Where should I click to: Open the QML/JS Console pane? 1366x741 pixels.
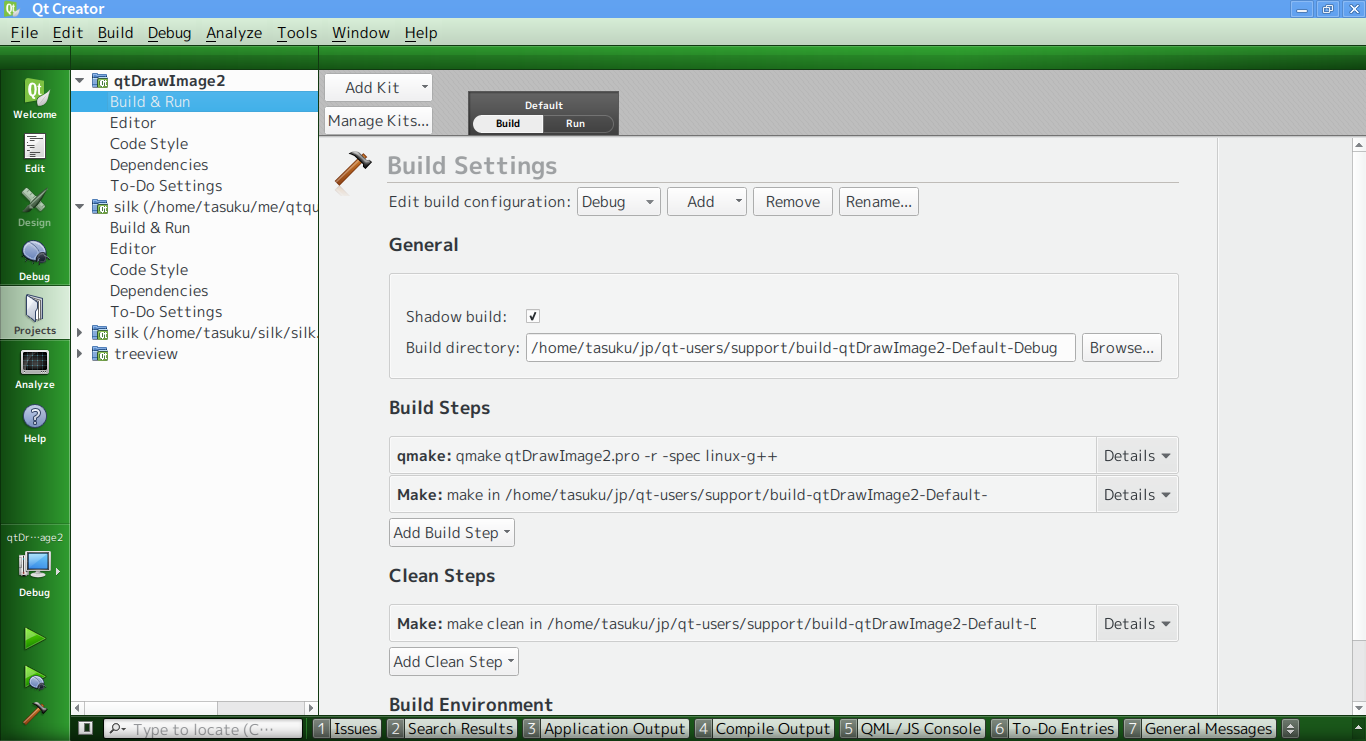coord(912,729)
